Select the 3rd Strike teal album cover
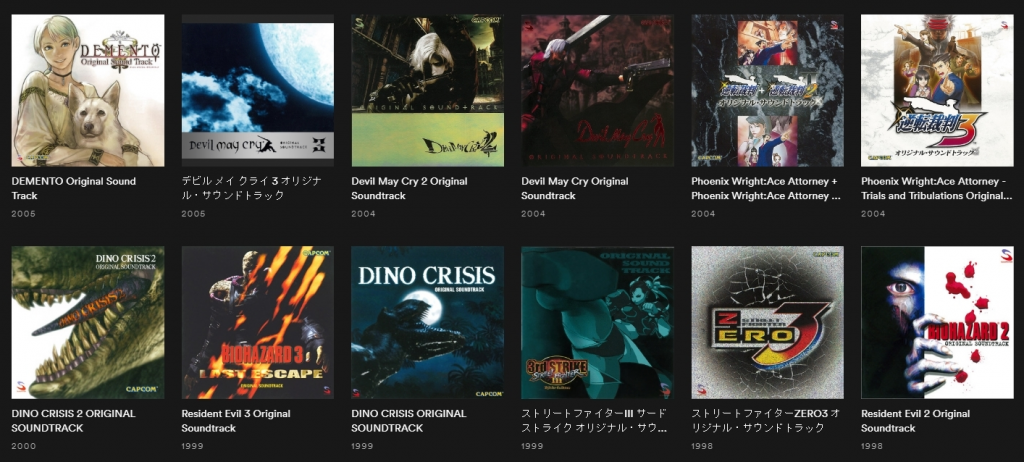The height and width of the screenshot is (462, 1024). [597, 322]
